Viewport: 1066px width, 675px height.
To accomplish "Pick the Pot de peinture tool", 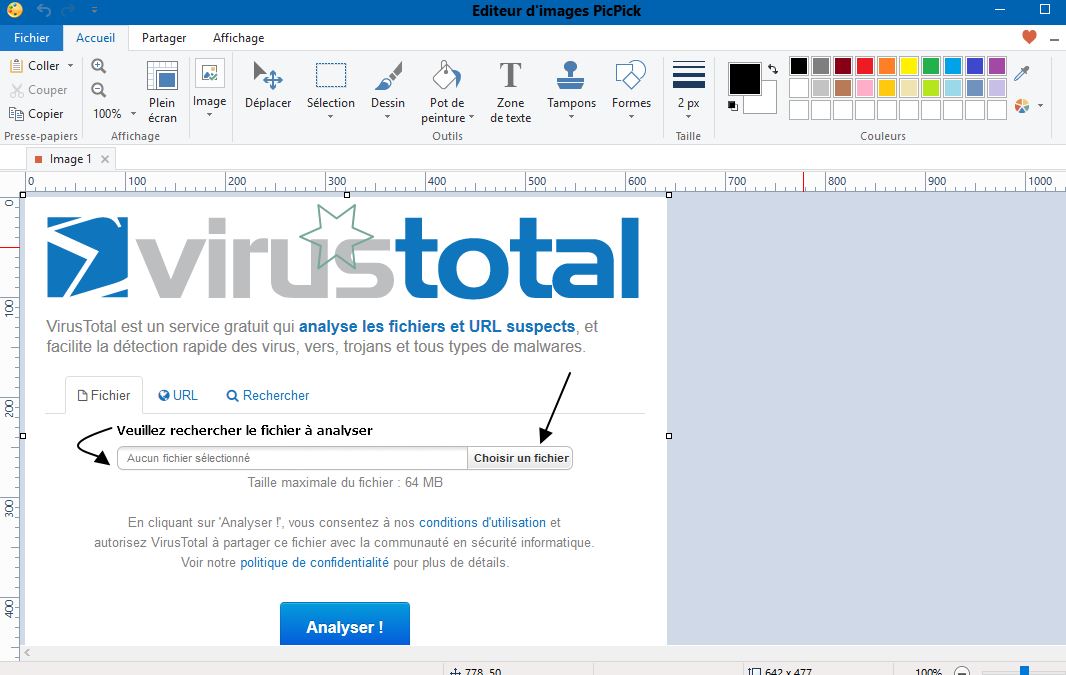I will (x=447, y=92).
